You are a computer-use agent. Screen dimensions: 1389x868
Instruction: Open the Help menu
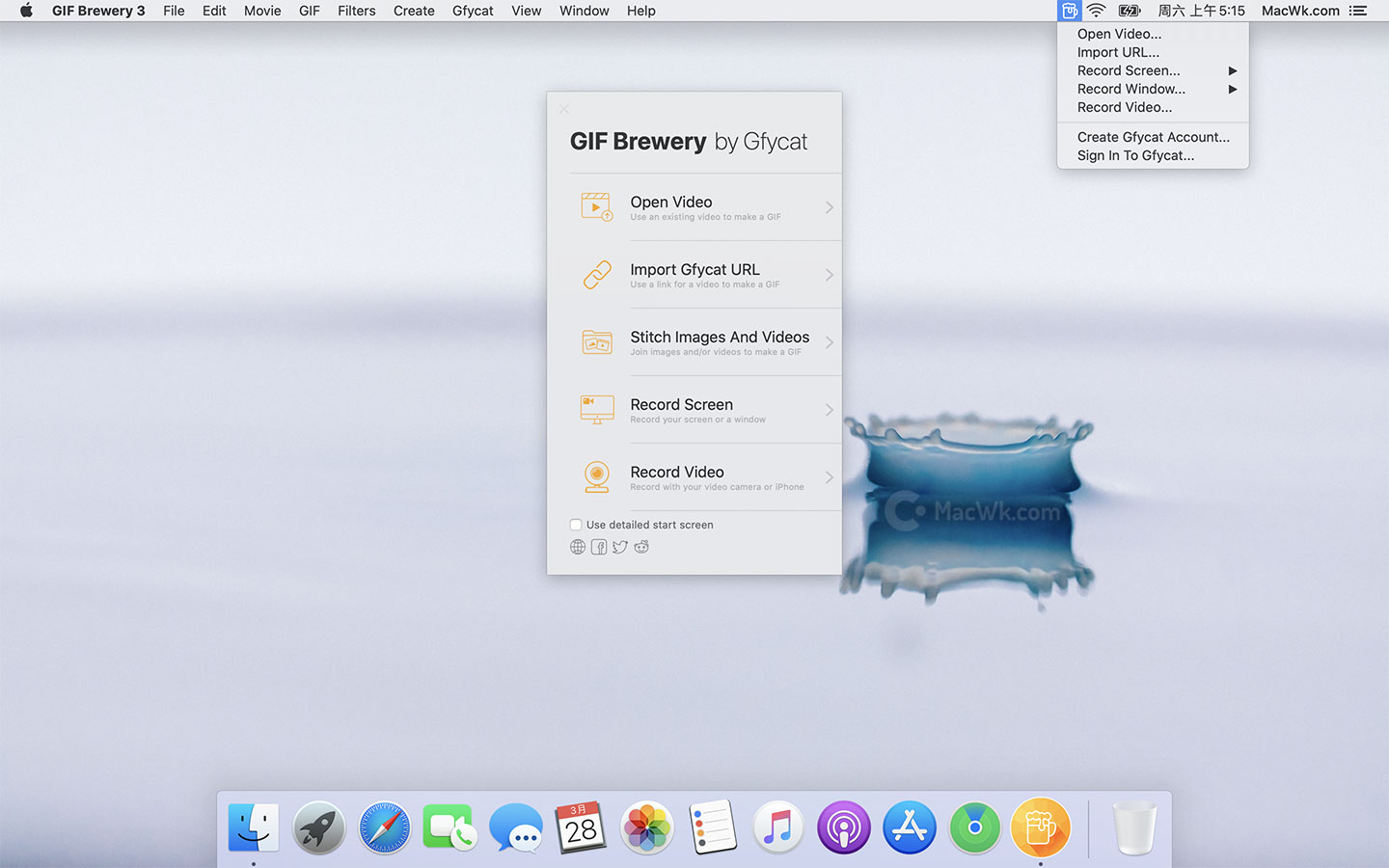tap(640, 11)
